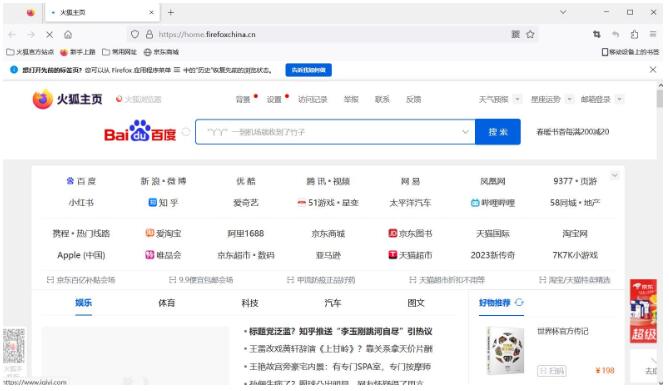The height and width of the screenshot is (391, 669).
Task: Open the 爱淘宝 link with orange icon
Action: tap(163, 233)
